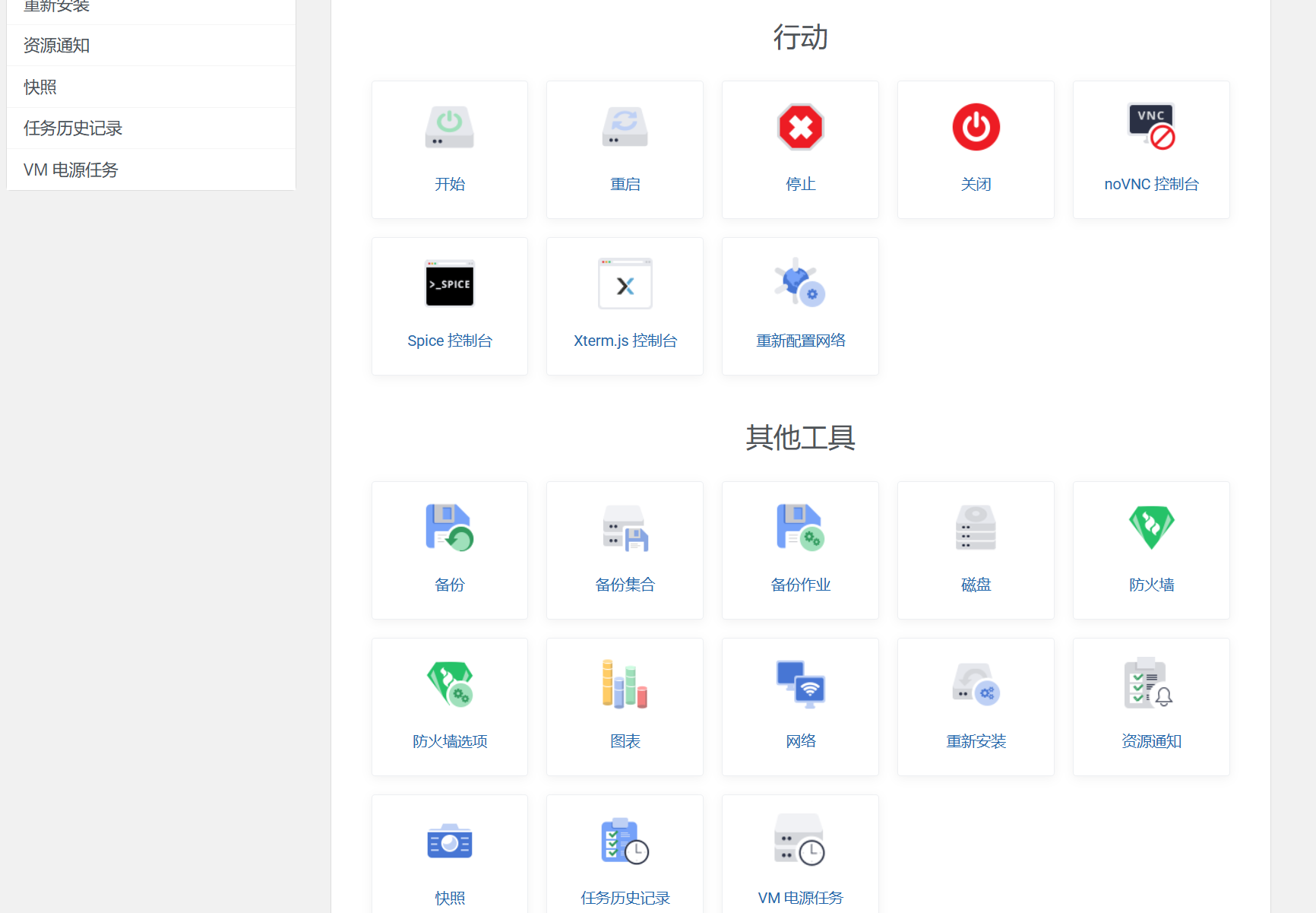Viewport: 1316px width, 913px height.
Task: Click the green power Start (开始) icon
Action: coord(449,127)
